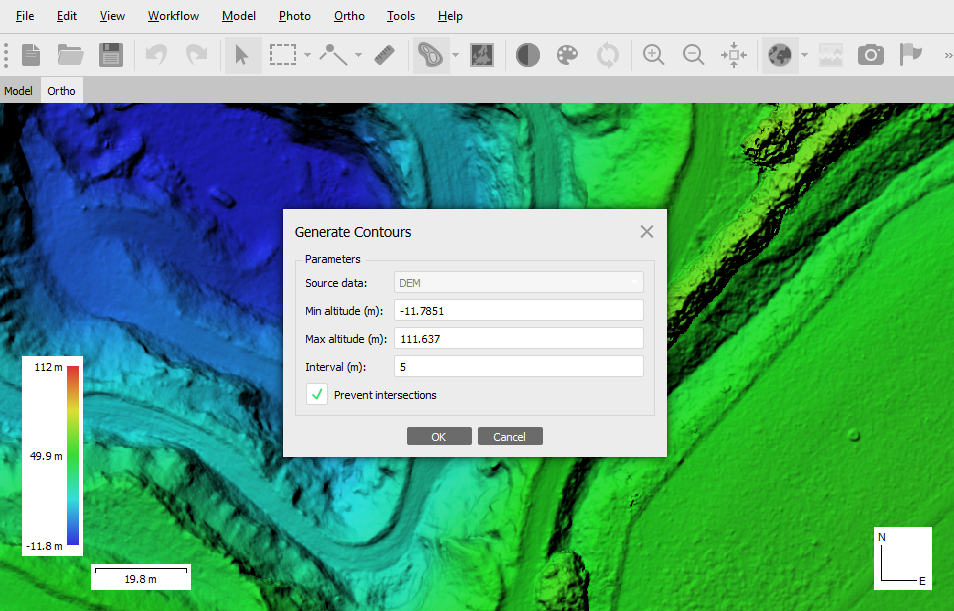This screenshot has width=954, height=611.
Task: Open the Workflow menu
Action: 173,16
